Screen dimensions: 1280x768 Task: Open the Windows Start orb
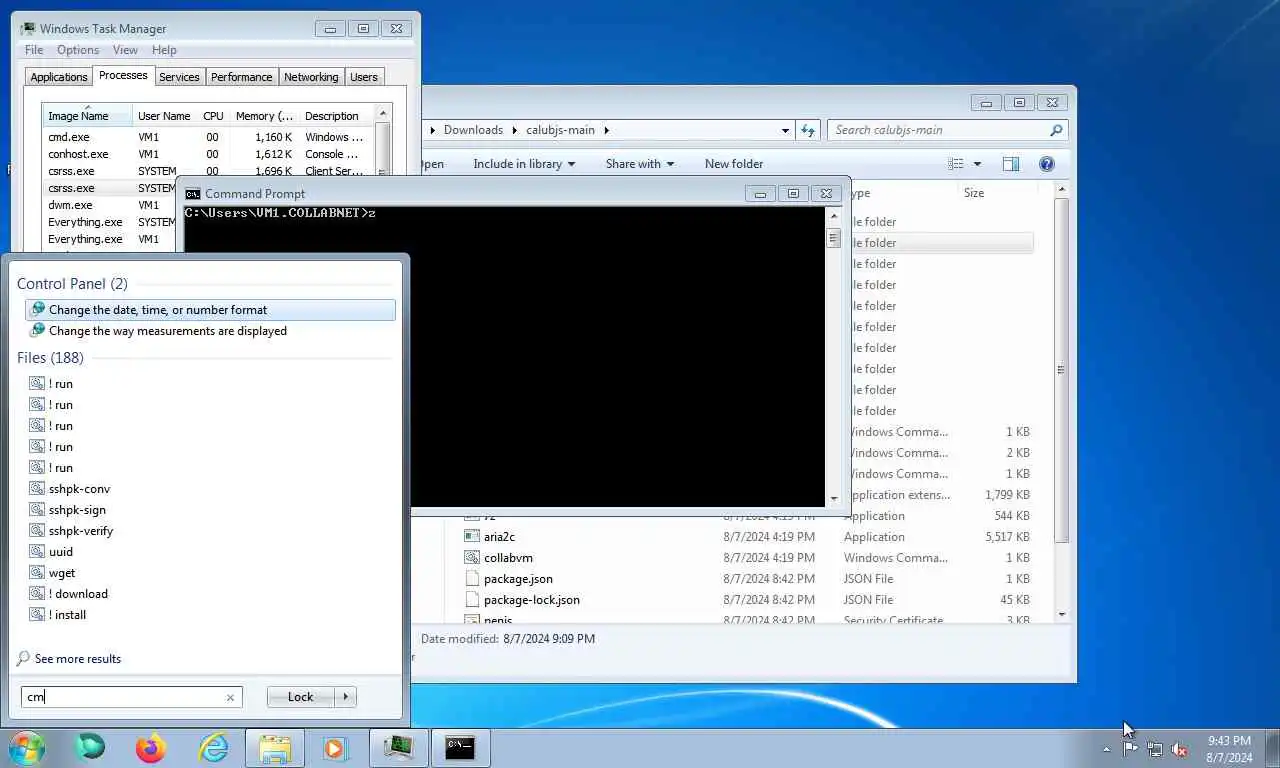[27, 748]
